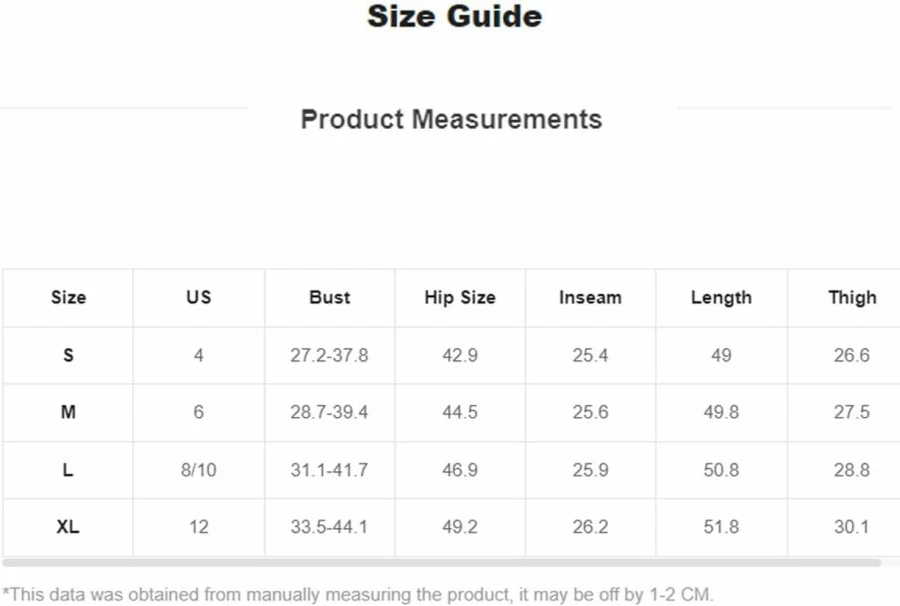Screen dimensions: 900x606
Task: Select the Size column header
Action: (68, 297)
